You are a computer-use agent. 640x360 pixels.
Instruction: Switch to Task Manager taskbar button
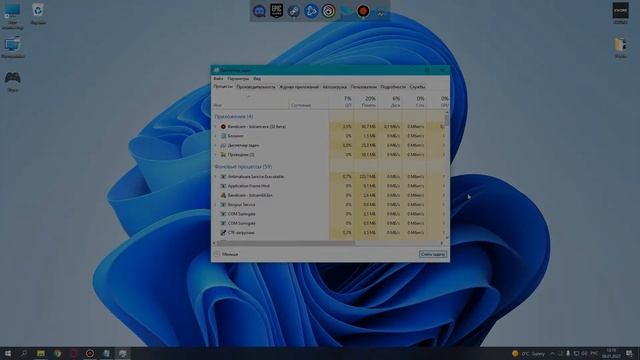[x=122, y=353]
